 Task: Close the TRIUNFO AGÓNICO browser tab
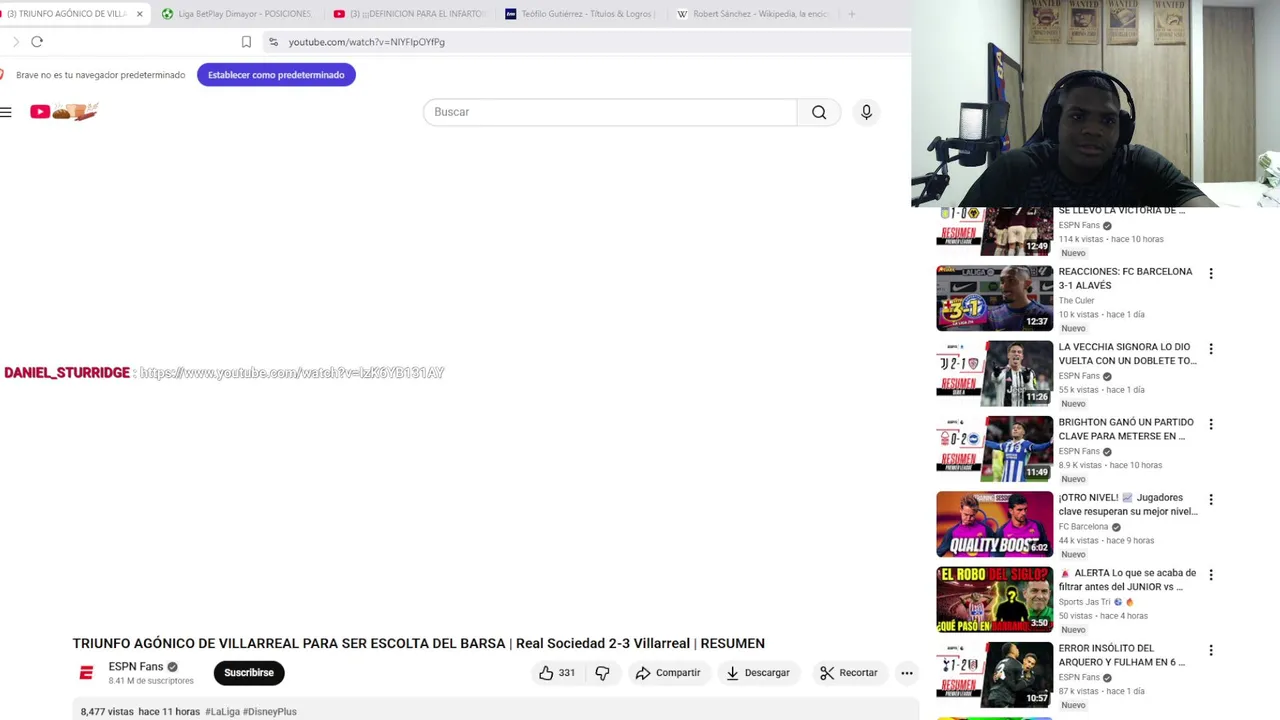coord(139,14)
